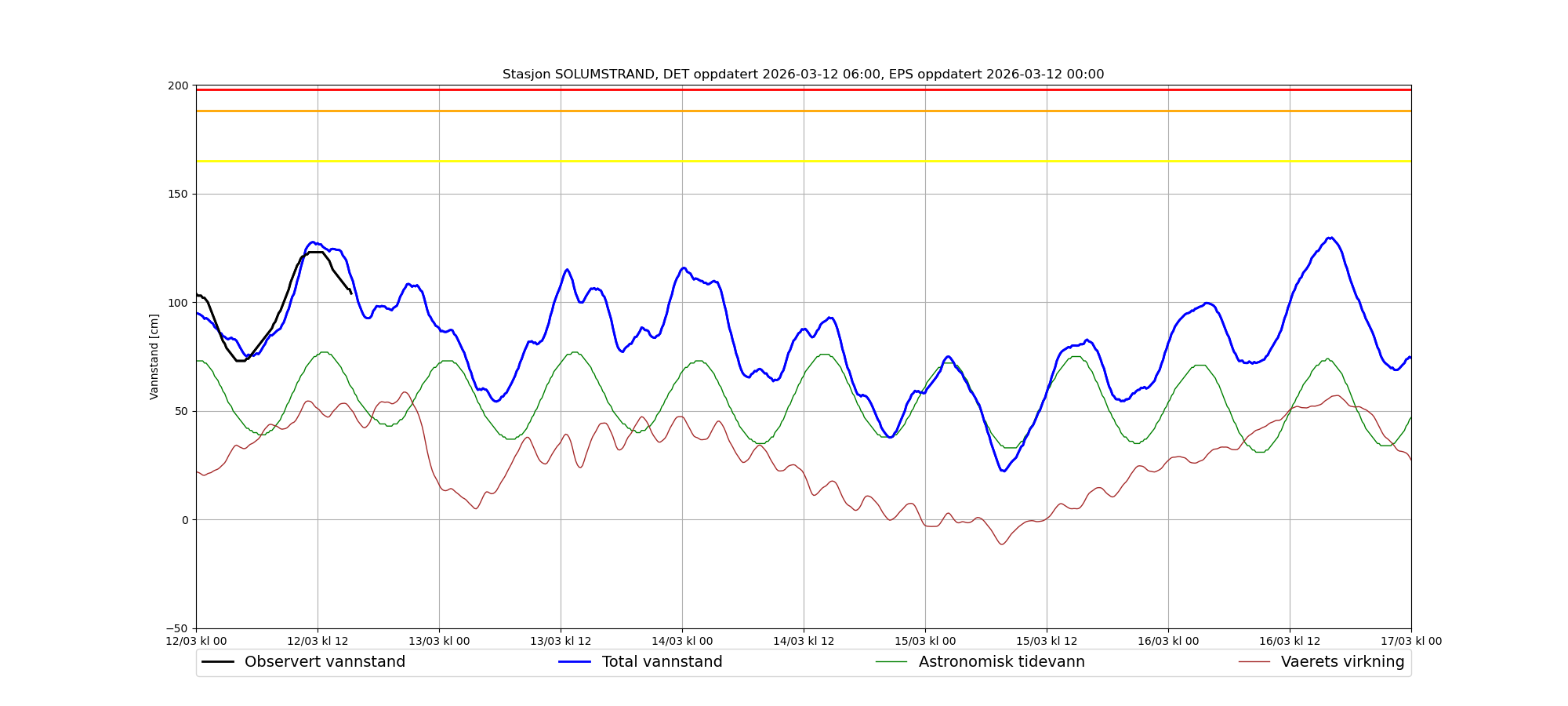Click the black line swatch in the legend
The width and height of the screenshot is (1568, 706).
click(x=218, y=662)
